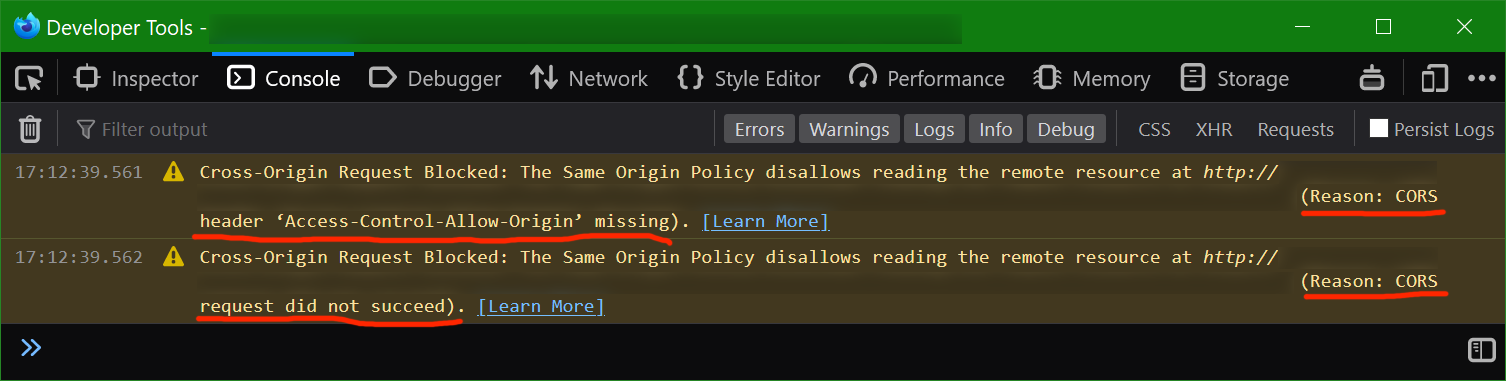
Task: Open the Inspector tab
Action: [x=137, y=78]
